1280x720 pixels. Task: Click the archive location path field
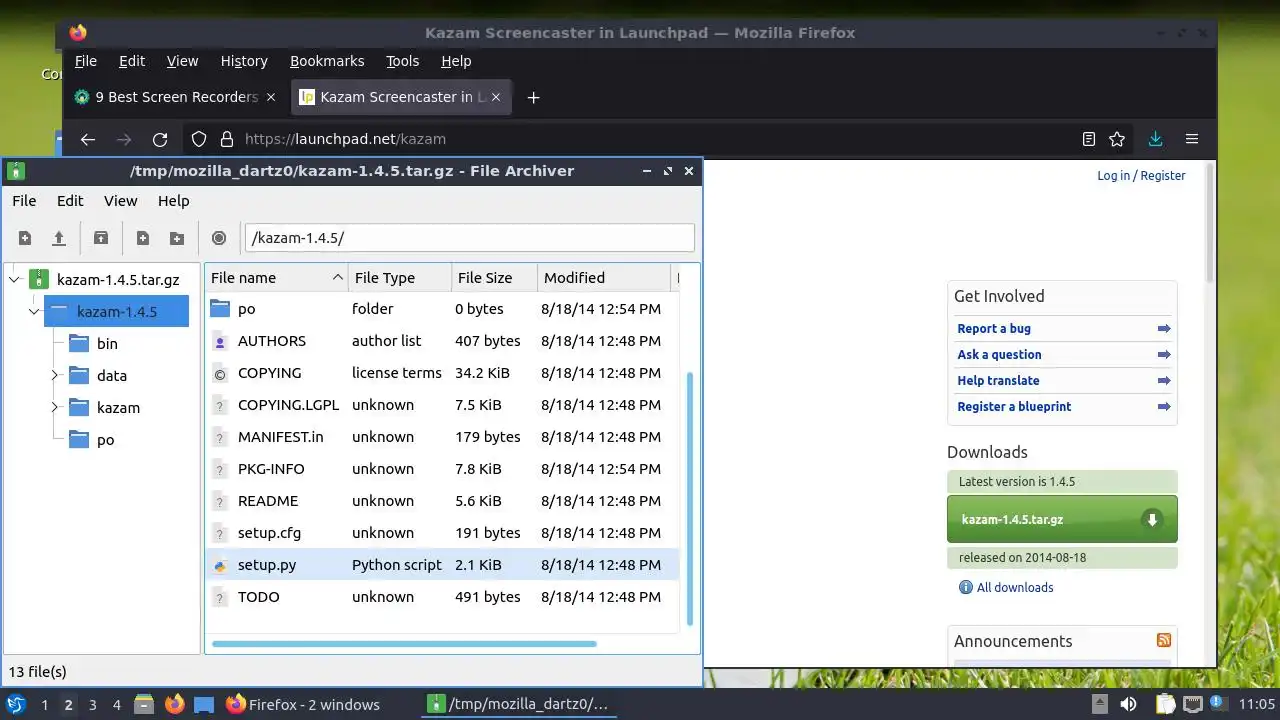pyautogui.click(x=469, y=238)
